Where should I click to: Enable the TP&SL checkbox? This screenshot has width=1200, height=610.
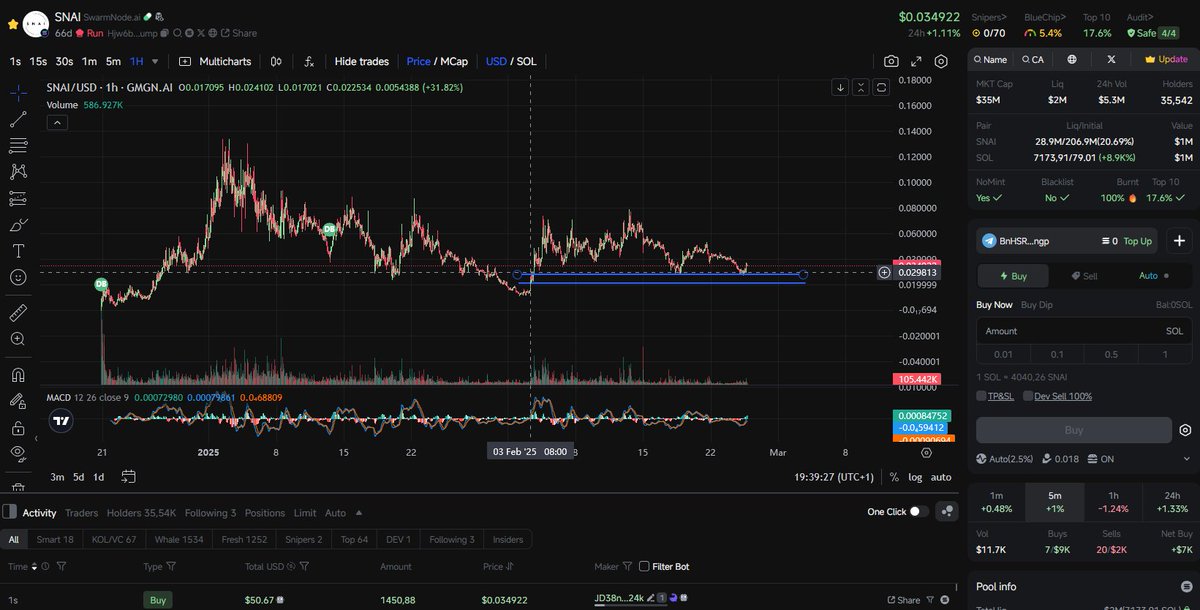(x=982, y=395)
